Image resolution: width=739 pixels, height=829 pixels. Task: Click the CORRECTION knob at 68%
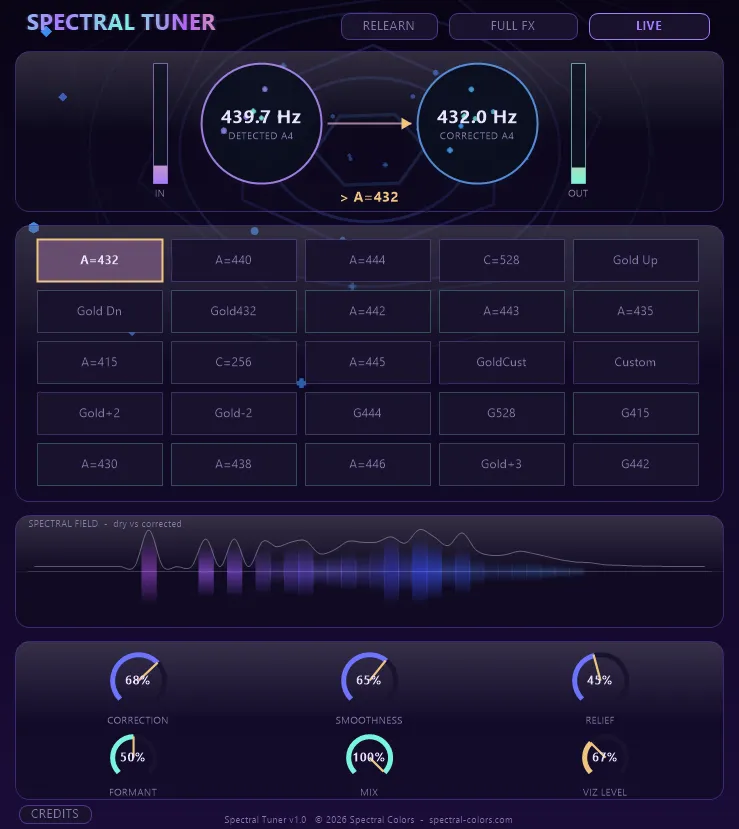[138, 680]
